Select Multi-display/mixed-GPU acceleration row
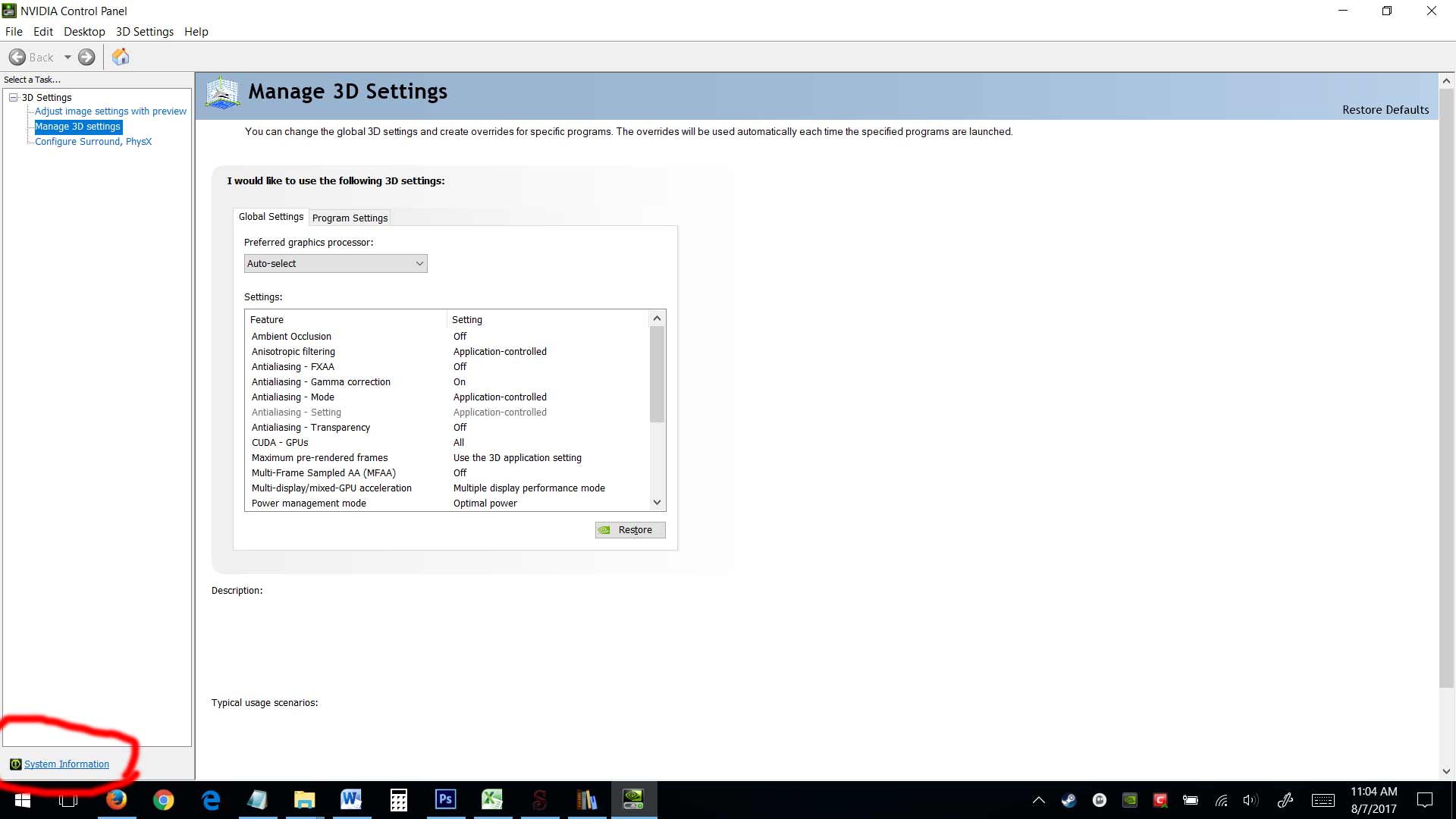This screenshot has width=1456, height=819. coord(447,488)
